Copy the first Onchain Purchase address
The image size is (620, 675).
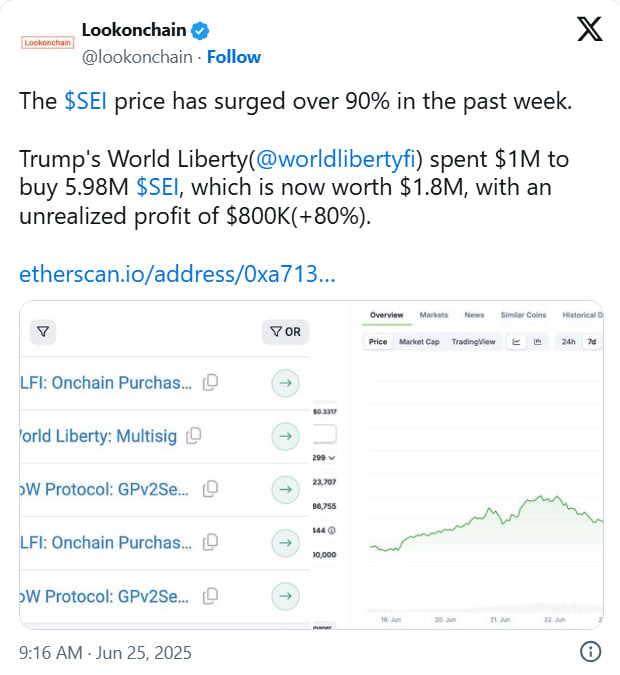click(210, 382)
